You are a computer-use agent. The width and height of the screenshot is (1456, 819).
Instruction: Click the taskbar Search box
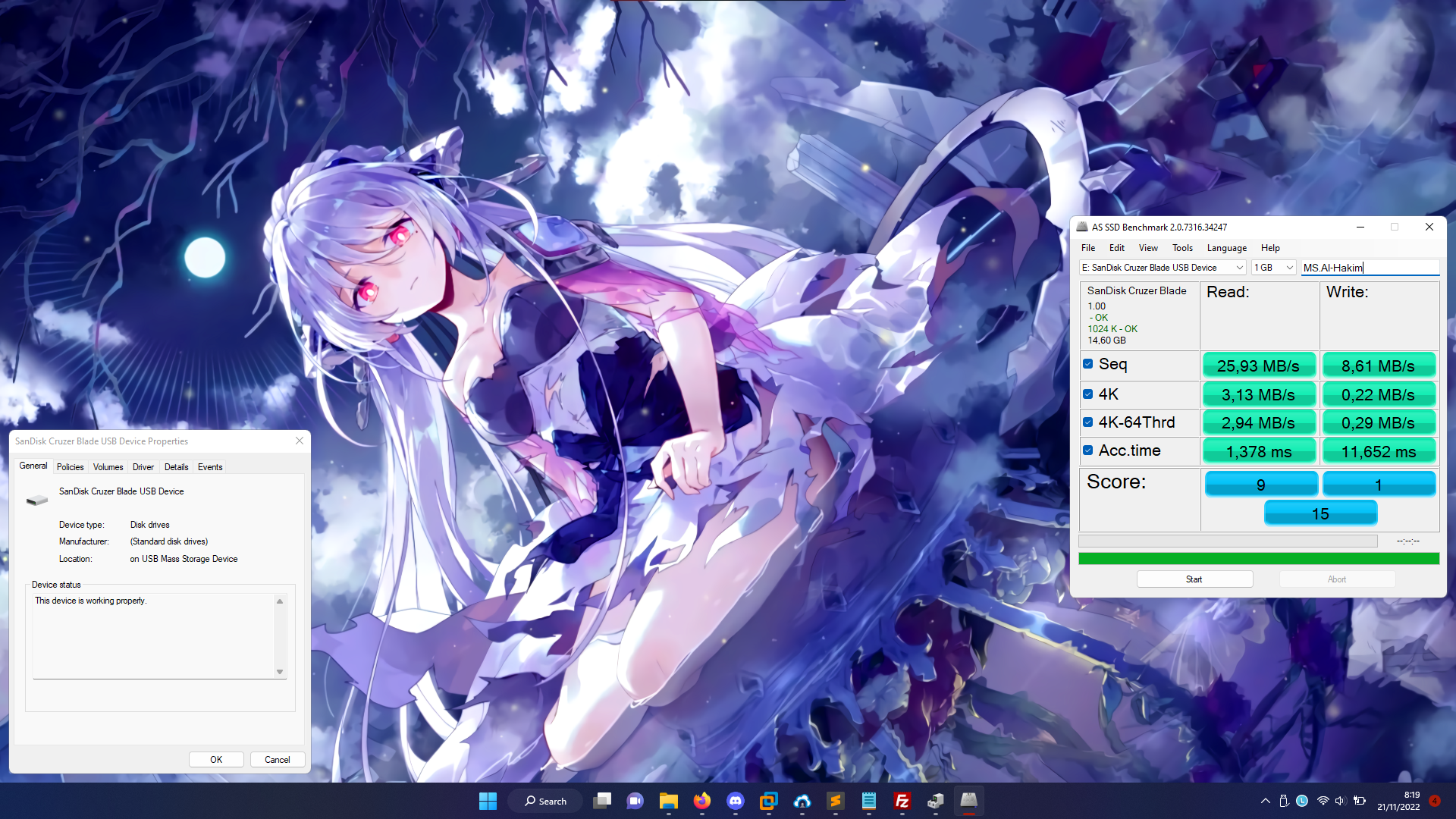tap(545, 801)
